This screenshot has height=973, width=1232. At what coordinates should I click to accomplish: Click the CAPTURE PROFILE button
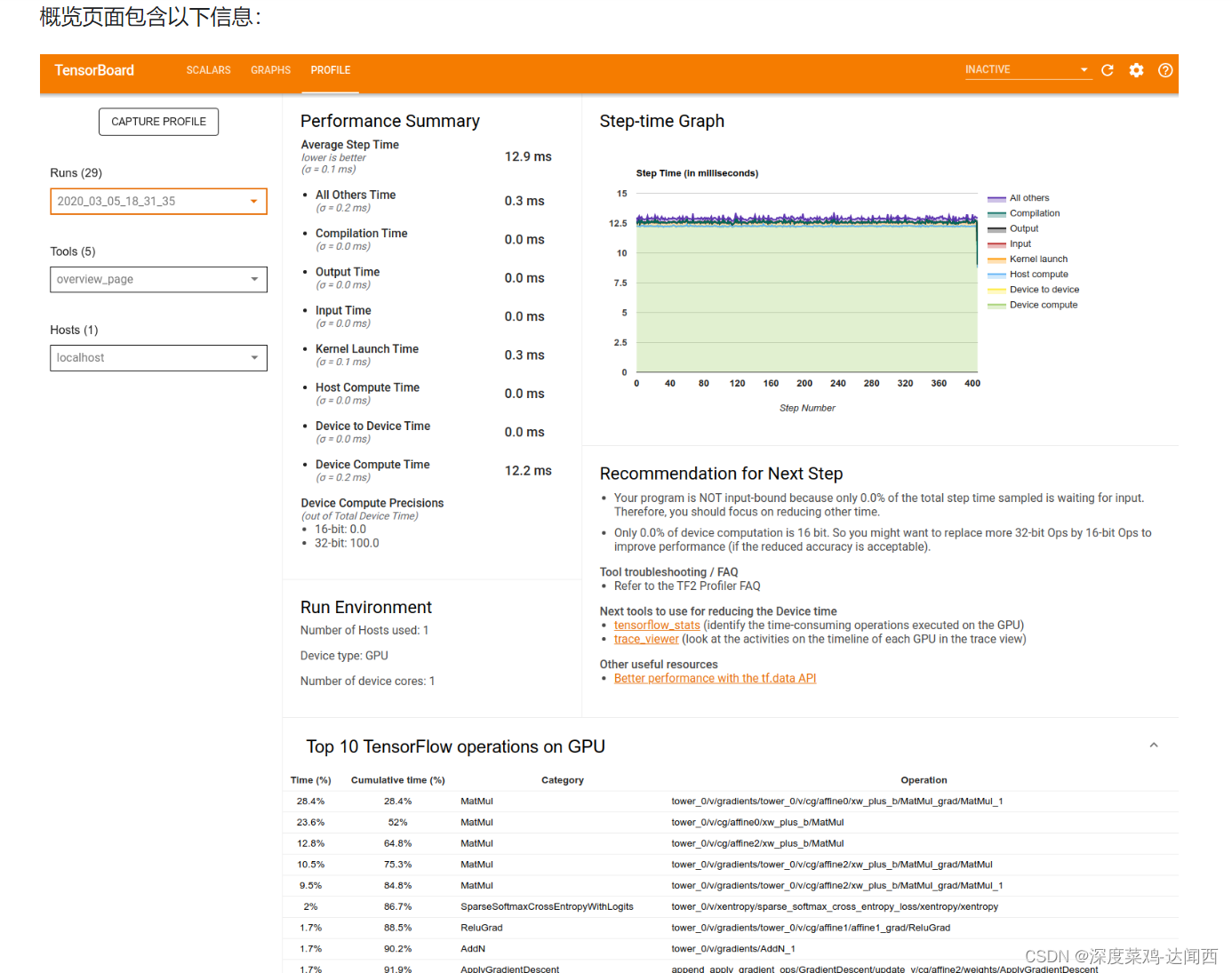click(x=158, y=122)
